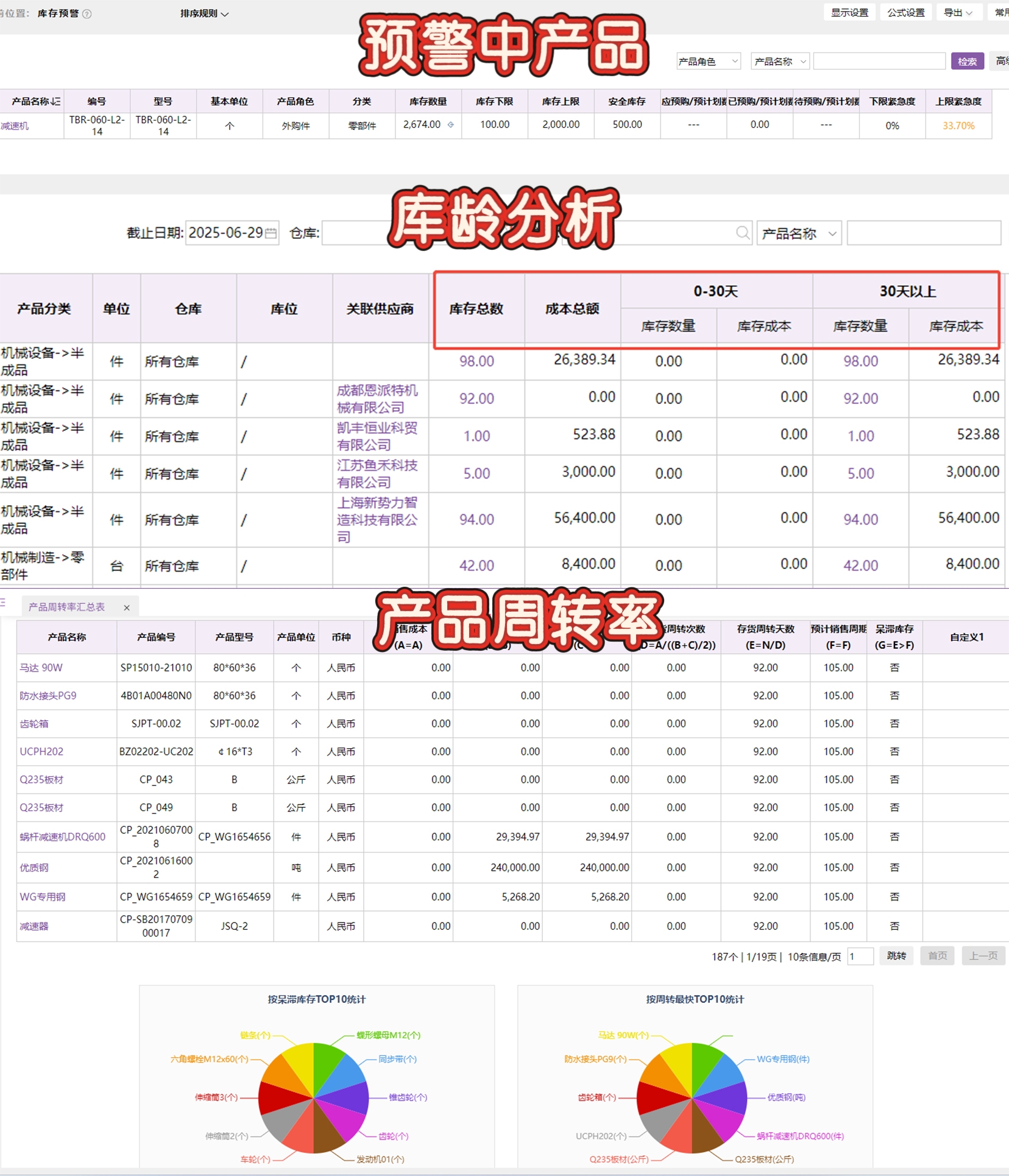Open the 马达 90W product link
Image resolution: width=1009 pixels, height=1176 pixels.
[x=41, y=668]
